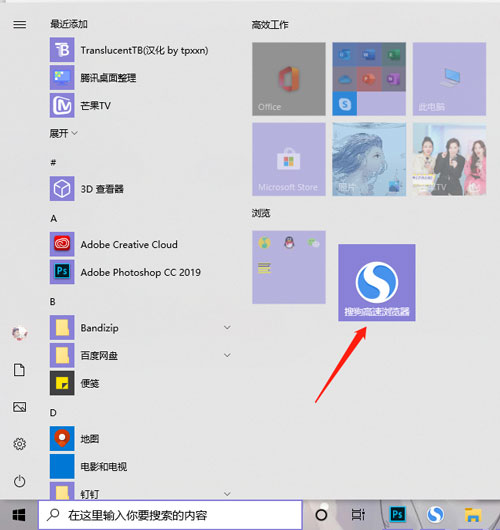Open Task View on taskbar
This screenshot has height=530, width=500.
(x=358, y=515)
